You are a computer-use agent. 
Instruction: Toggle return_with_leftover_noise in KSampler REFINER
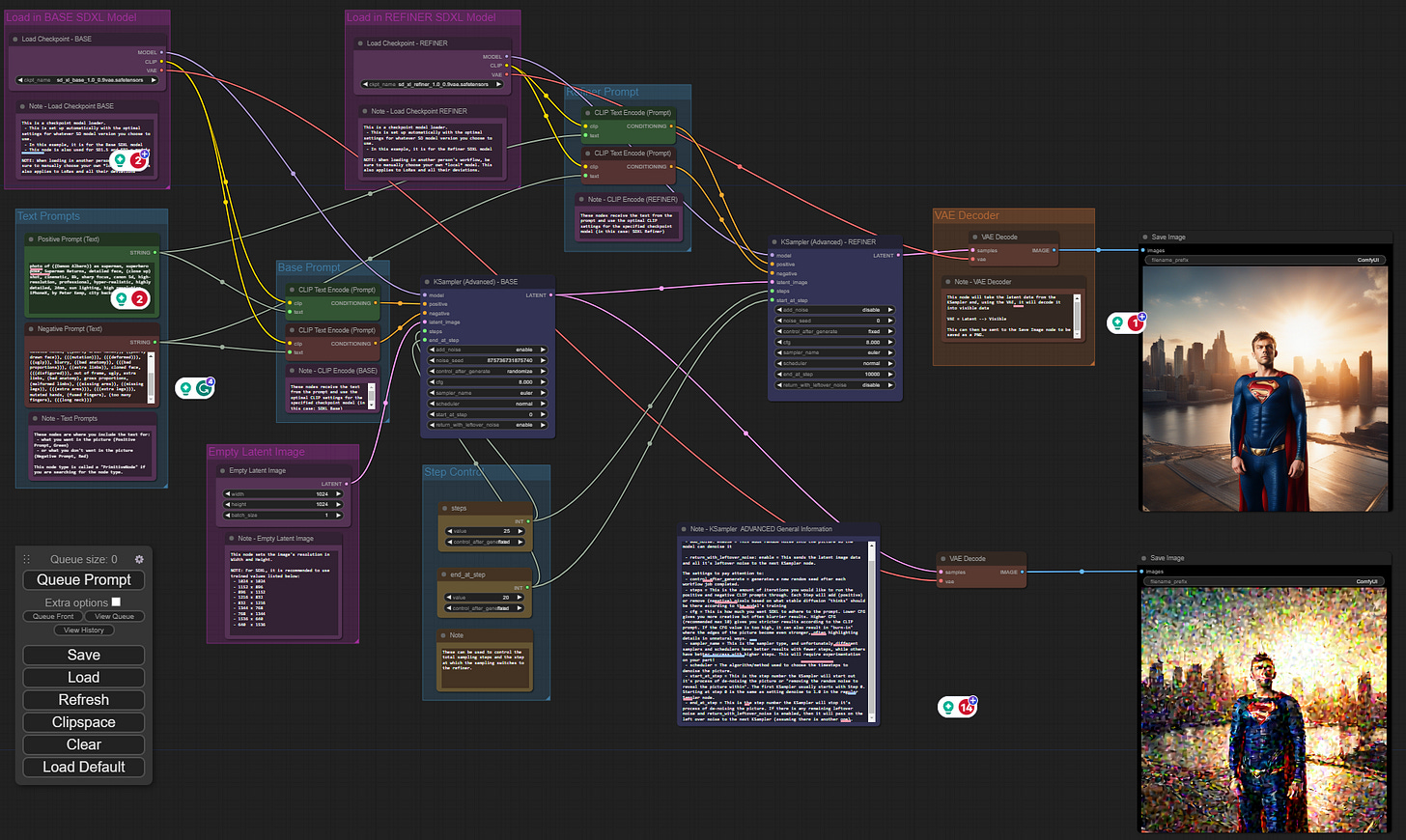pyautogui.click(x=835, y=385)
